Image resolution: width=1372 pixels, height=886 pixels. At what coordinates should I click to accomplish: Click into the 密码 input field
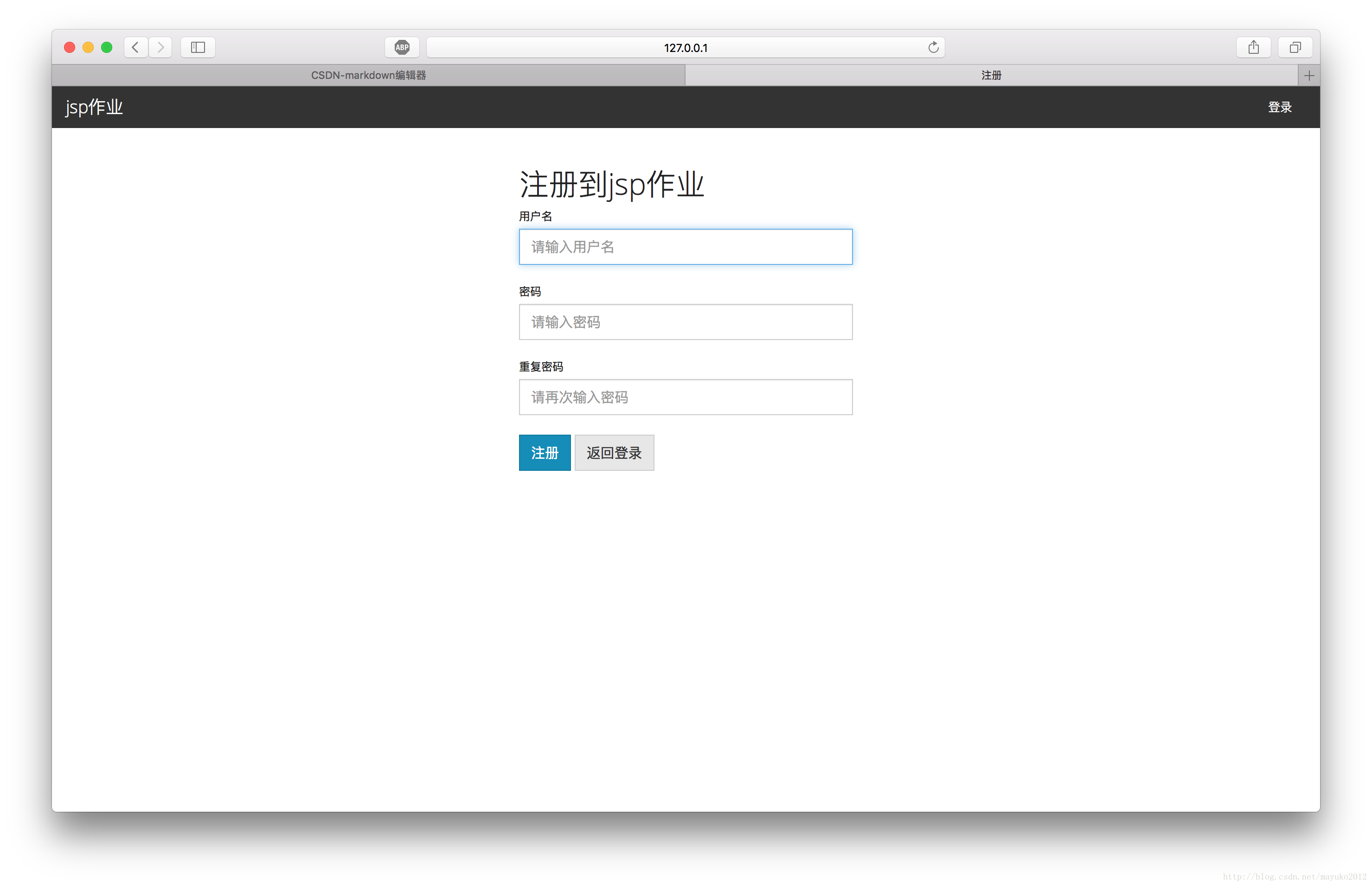685,322
